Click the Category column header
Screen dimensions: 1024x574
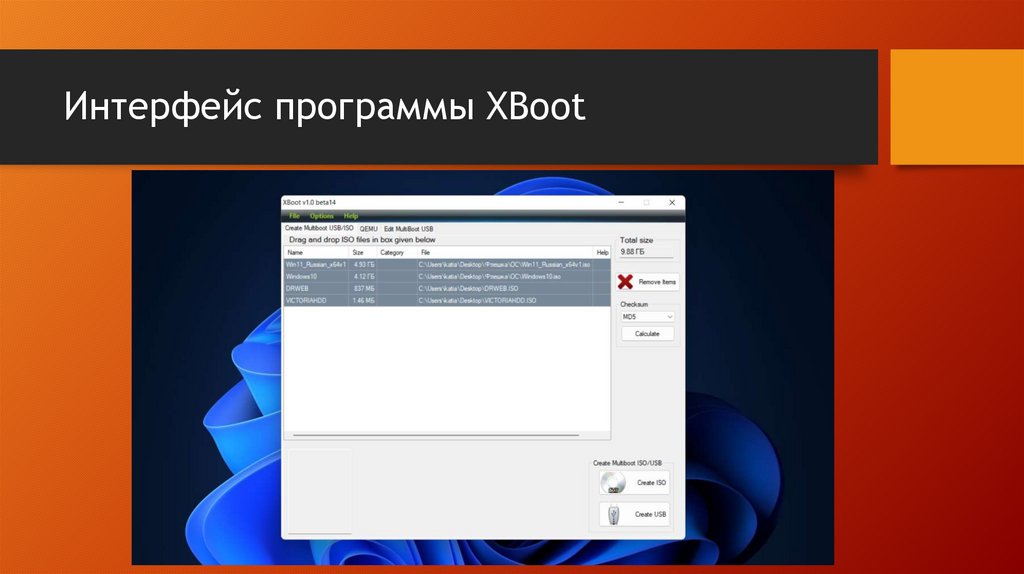click(396, 253)
